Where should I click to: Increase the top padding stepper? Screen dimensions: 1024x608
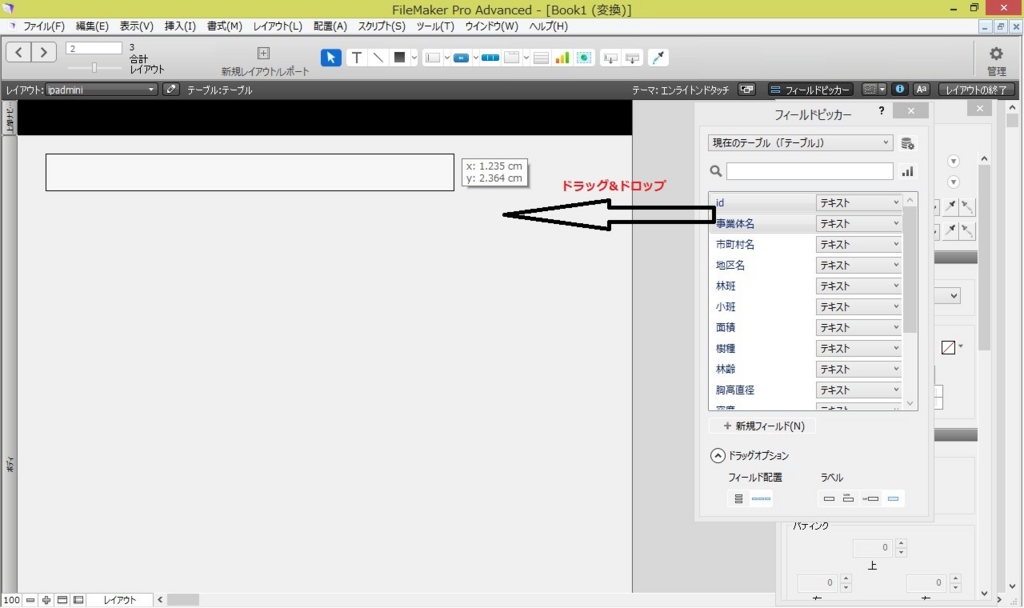[x=901, y=543]
